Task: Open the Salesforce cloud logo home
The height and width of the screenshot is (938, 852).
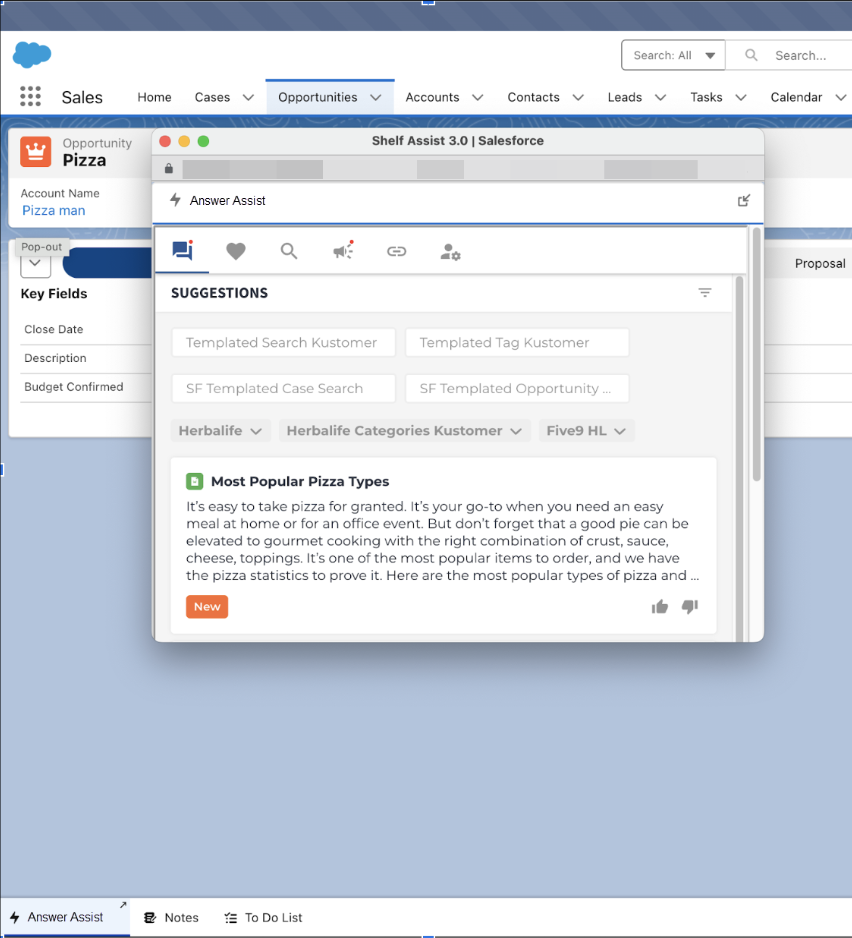Action: coord(32,54)
